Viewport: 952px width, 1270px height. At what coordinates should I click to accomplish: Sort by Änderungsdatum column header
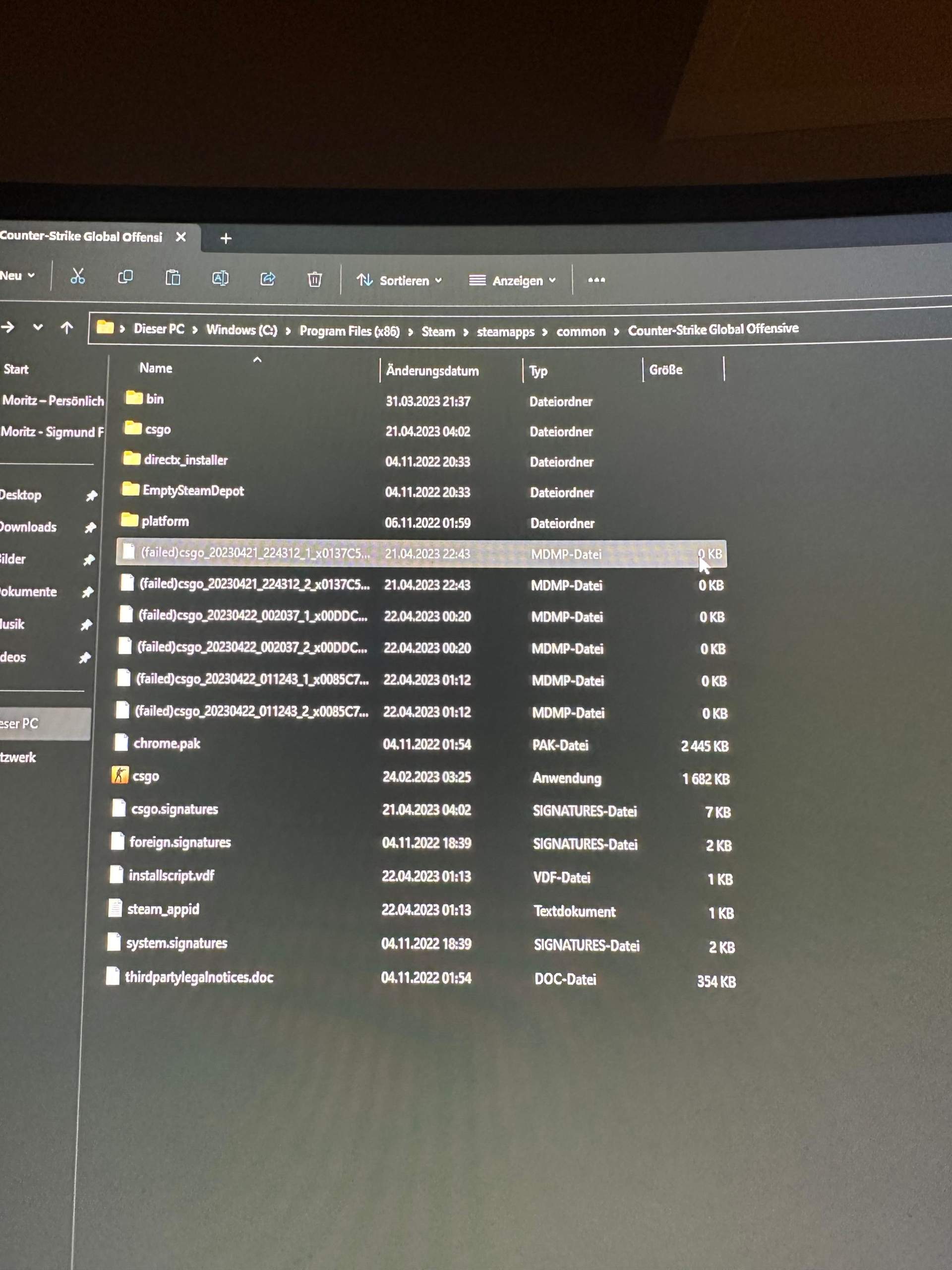tap(432, 371)
